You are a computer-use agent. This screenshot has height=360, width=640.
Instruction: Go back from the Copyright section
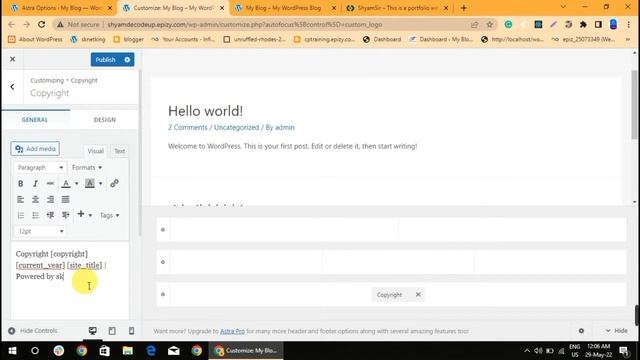click(x=12, y=87)
